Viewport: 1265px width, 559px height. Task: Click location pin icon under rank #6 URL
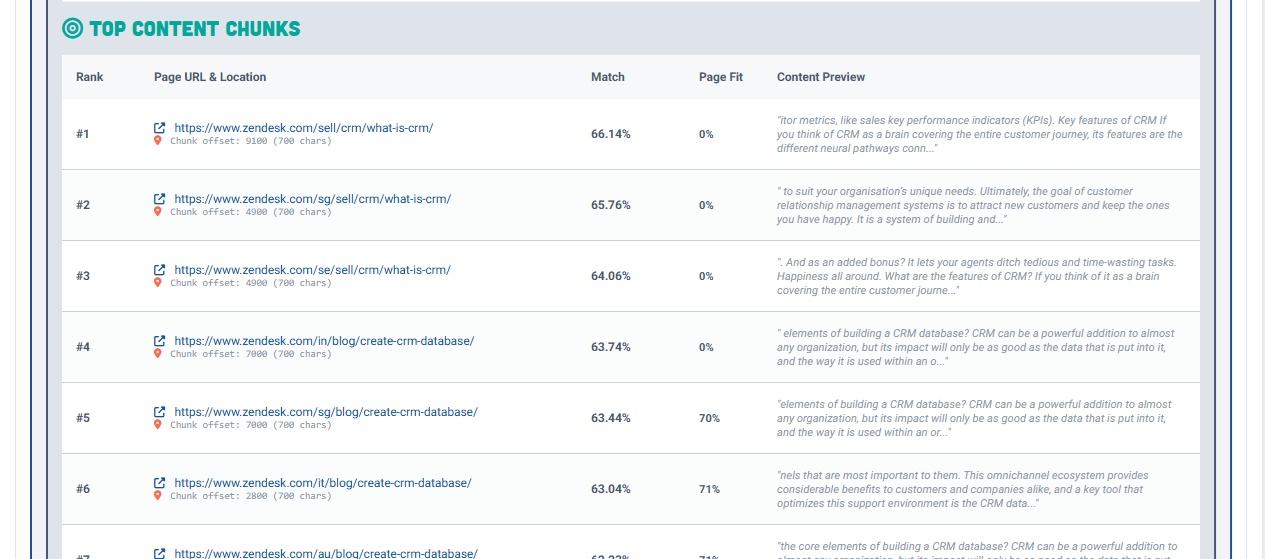pos(157,496)
